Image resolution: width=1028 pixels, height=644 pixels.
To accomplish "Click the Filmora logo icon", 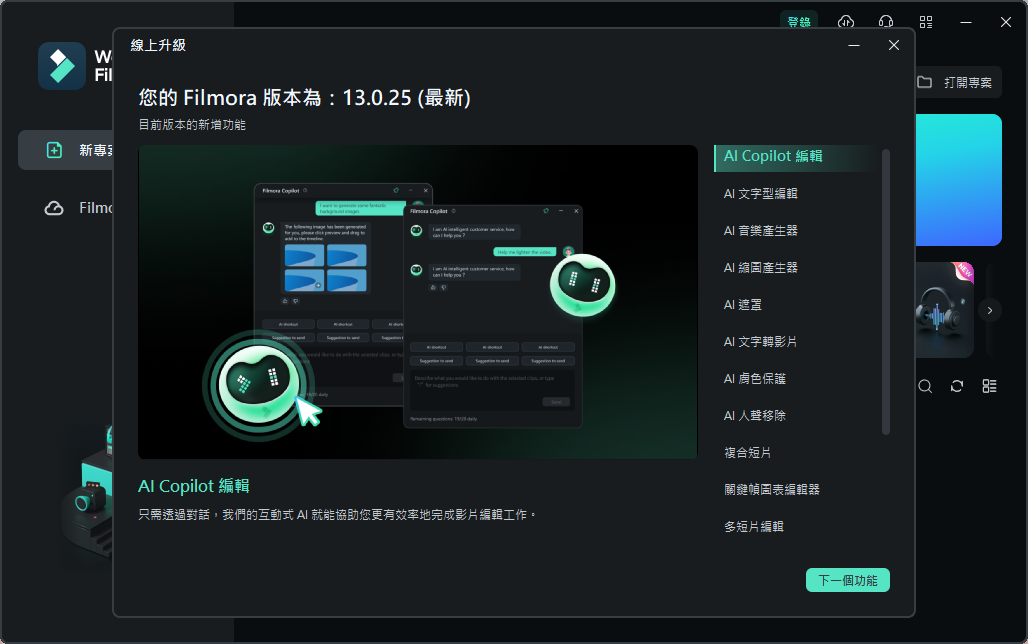I will tap(62, 66).
